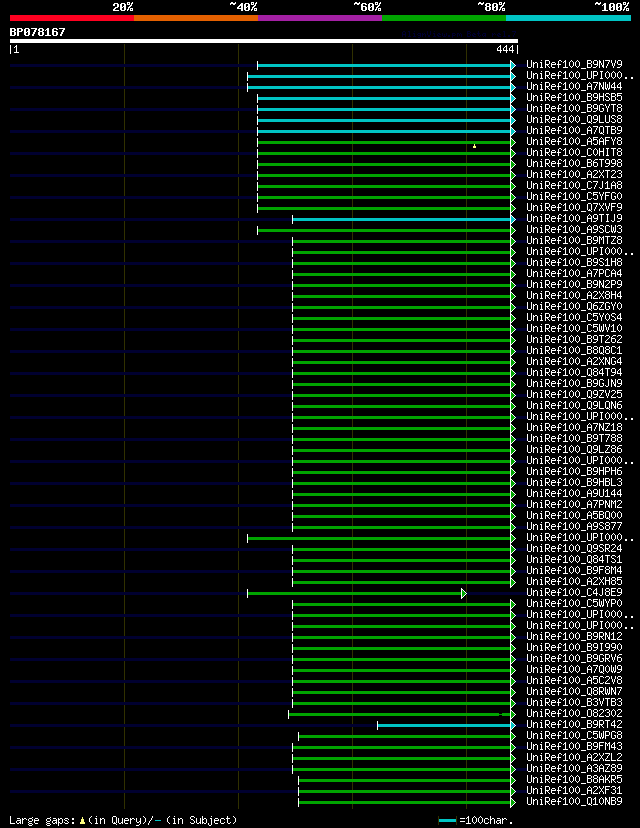Click hit label UniRef100_B6T998

tap(574, 164)
